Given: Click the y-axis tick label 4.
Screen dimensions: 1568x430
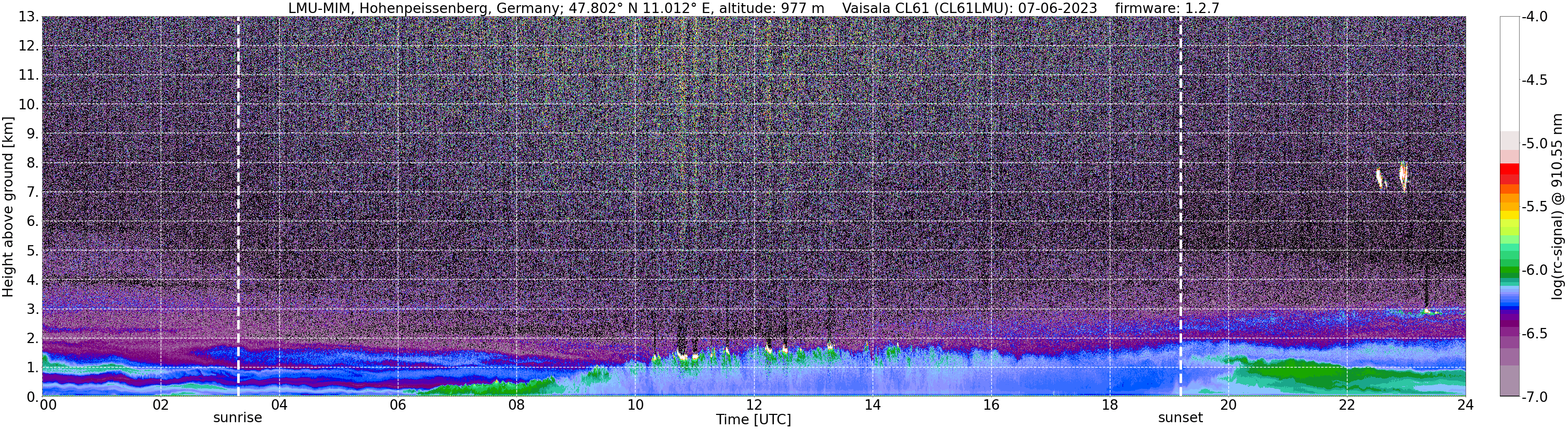Looking at the screenshot, I should tap(32, 280).
